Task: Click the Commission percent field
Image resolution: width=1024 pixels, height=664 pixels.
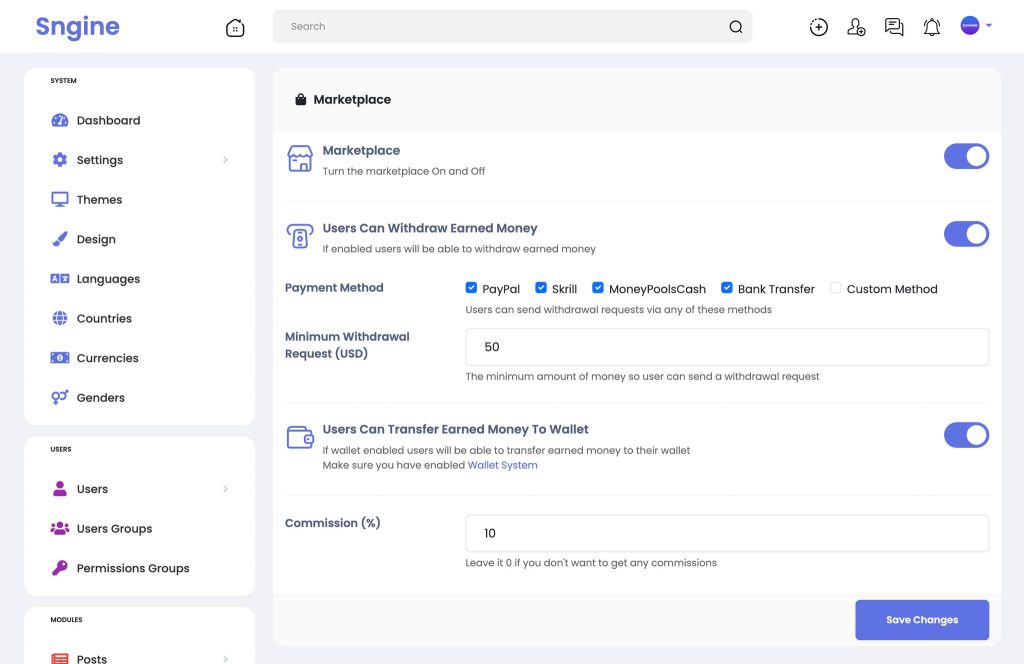Action: [x=727, y=533]
